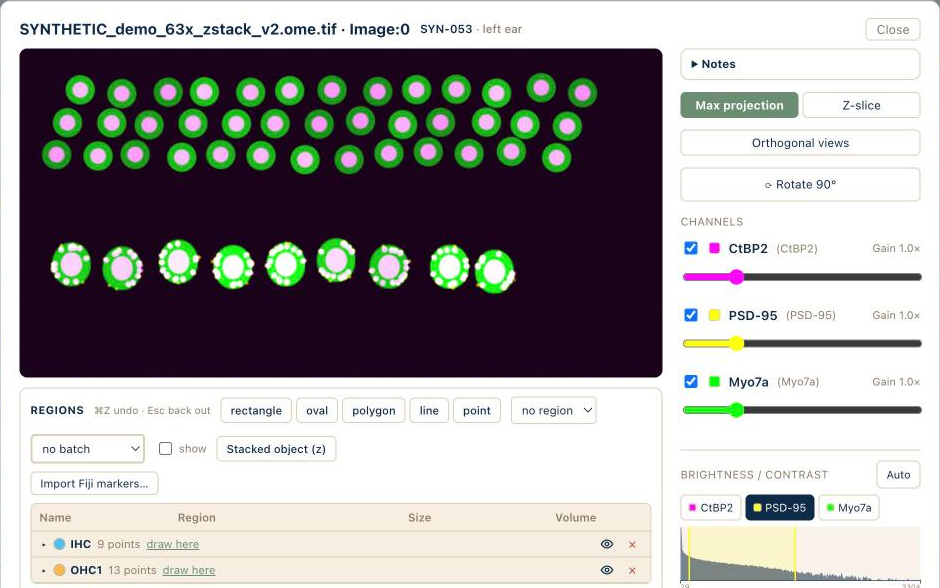Close the image viewer
Screen dimensions: 940x588
893,29
